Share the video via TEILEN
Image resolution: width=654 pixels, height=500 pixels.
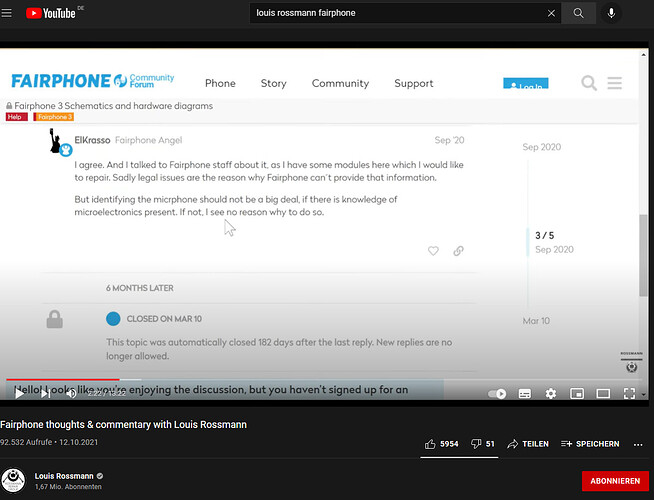528,444
